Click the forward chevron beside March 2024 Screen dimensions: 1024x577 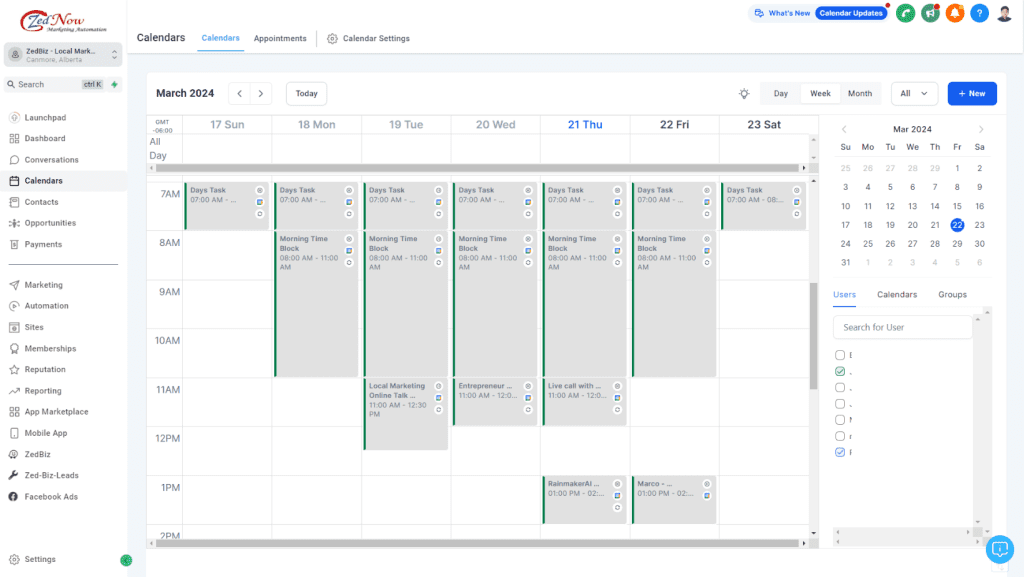pyautogui.click(x=258, y=93)
